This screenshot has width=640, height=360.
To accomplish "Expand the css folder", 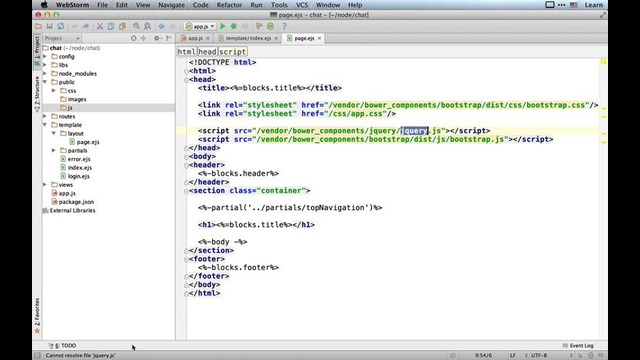I will click(x=53, y=91).
